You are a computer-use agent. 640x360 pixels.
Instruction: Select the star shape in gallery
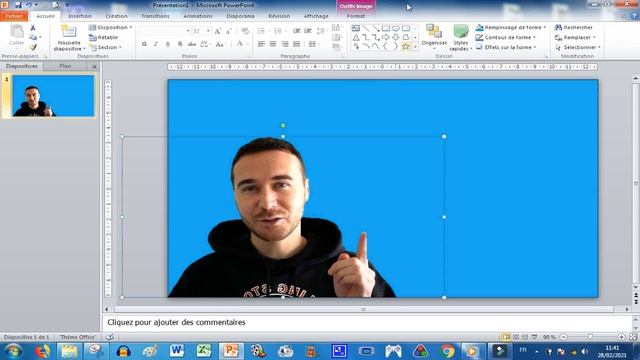(x=406, y=47)
